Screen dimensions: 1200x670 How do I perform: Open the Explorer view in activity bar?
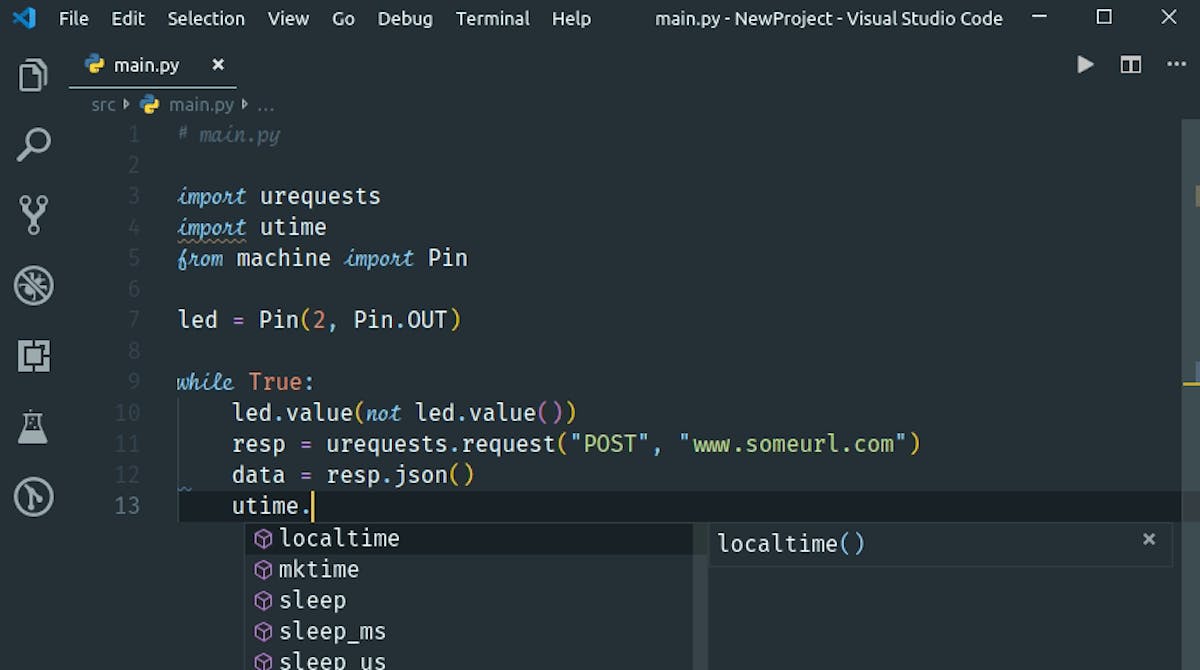coord(33,76)
